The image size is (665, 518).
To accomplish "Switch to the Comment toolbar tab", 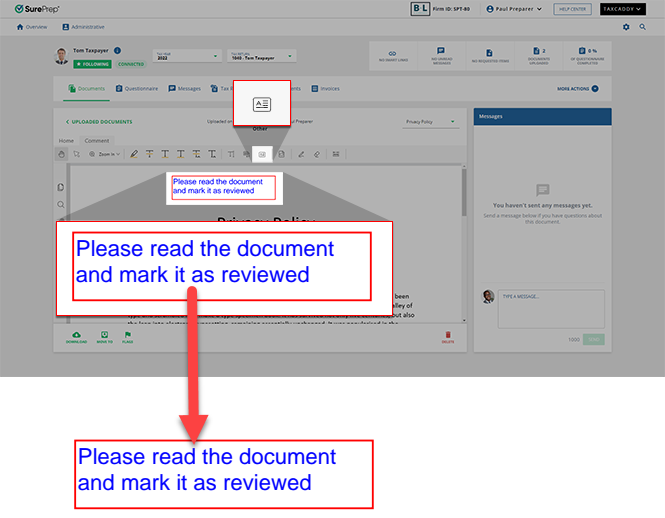I will [97, 140].
